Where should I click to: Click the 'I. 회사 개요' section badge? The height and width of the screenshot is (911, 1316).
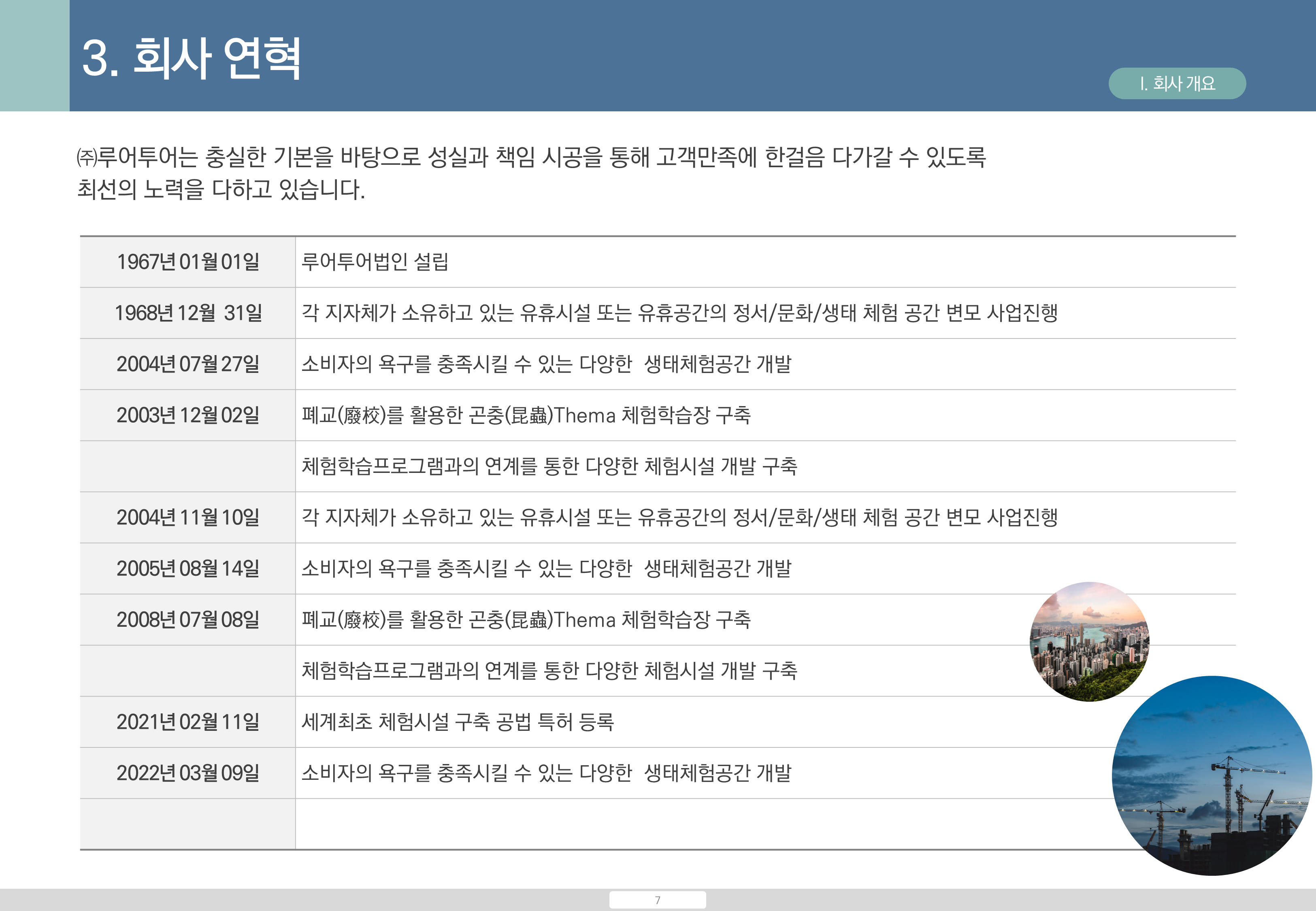(1177, 83)
